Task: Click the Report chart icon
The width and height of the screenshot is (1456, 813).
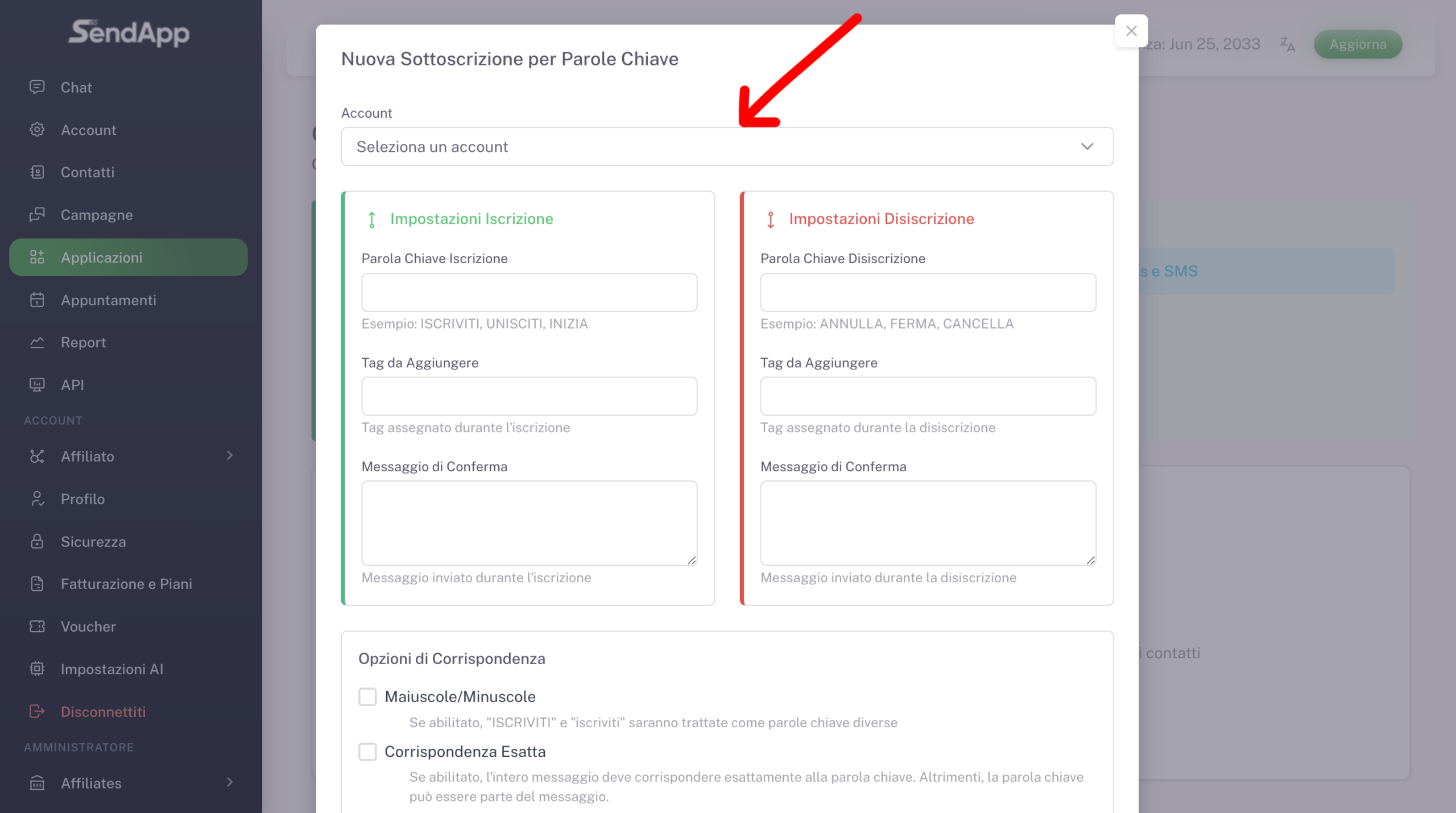Action: tap(37, 342)
